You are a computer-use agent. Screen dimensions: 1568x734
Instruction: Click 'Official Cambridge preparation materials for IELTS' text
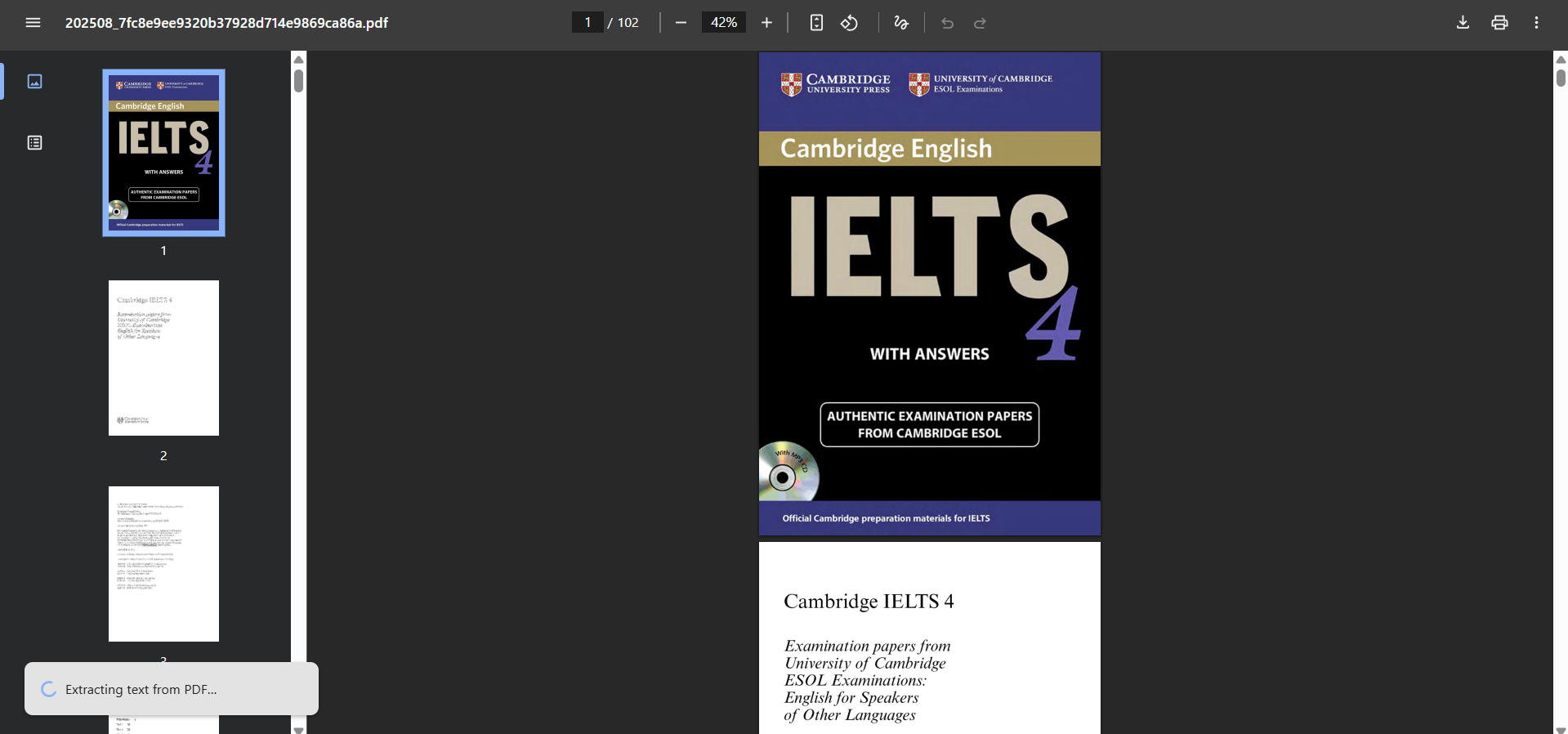pyautogui.click(x=886, y=518)
